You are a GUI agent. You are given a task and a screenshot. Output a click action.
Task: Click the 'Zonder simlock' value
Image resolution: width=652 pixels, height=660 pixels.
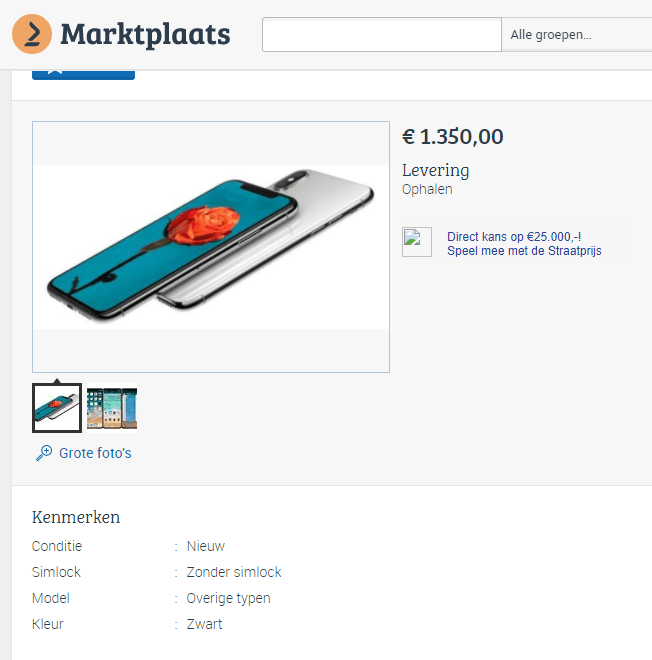pos(234,572)
